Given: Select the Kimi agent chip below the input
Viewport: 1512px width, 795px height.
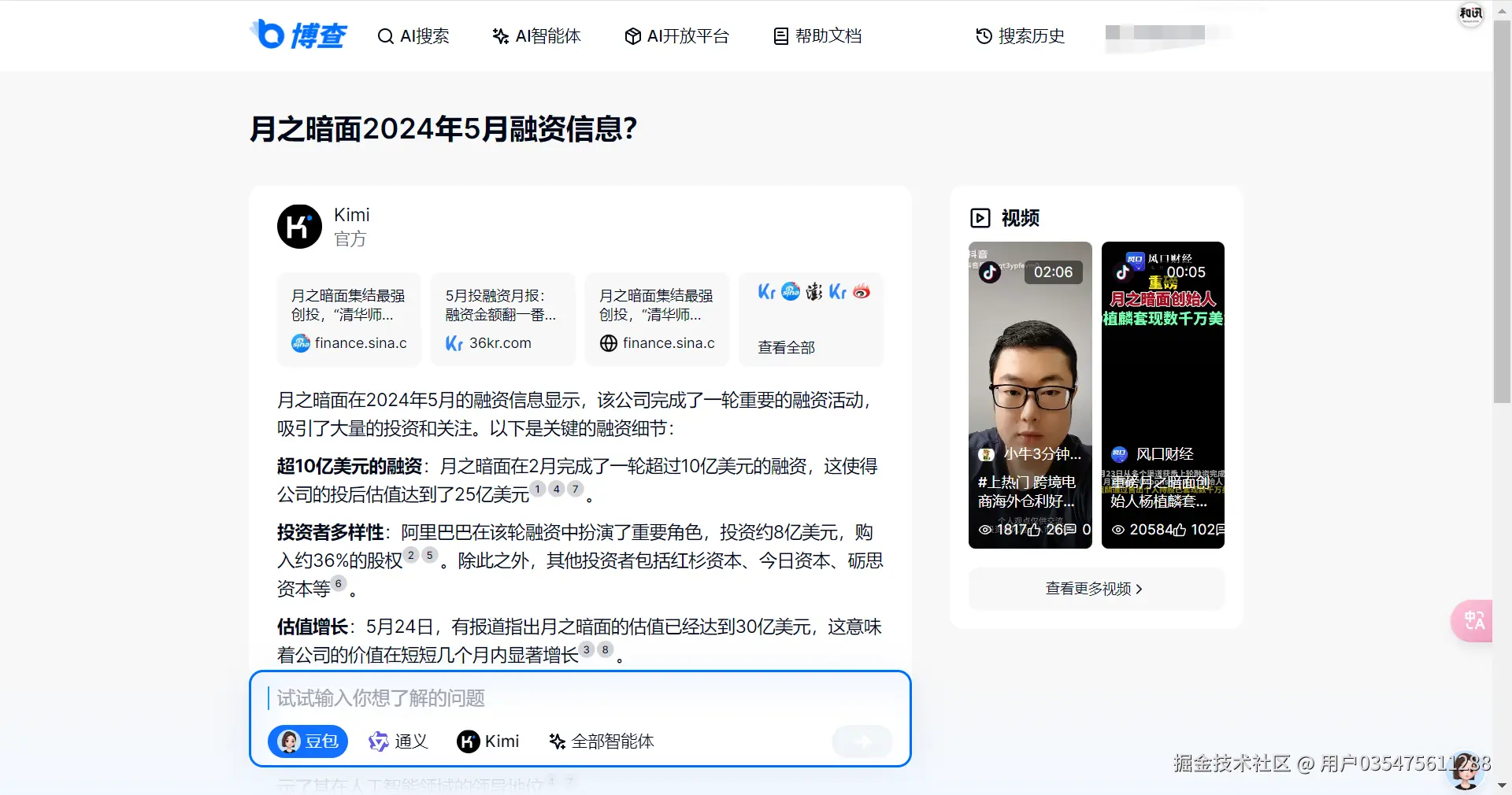Looking at the screenshot, I should (488, 741).
